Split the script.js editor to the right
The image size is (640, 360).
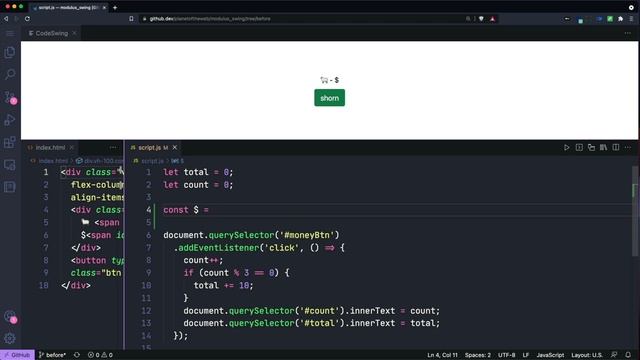point(616,147)
